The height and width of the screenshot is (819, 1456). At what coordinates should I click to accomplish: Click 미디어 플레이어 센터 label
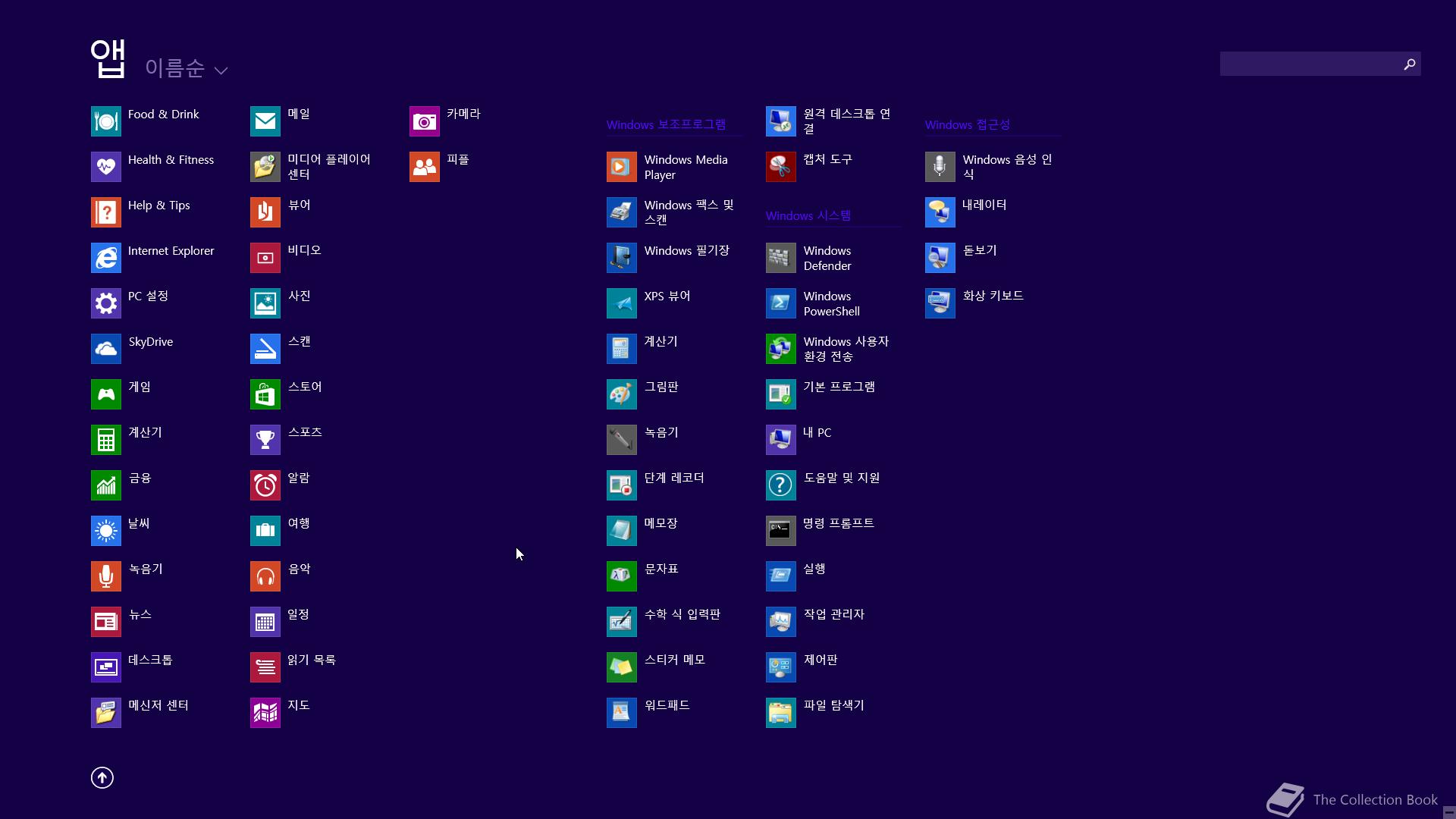(329, 166)
